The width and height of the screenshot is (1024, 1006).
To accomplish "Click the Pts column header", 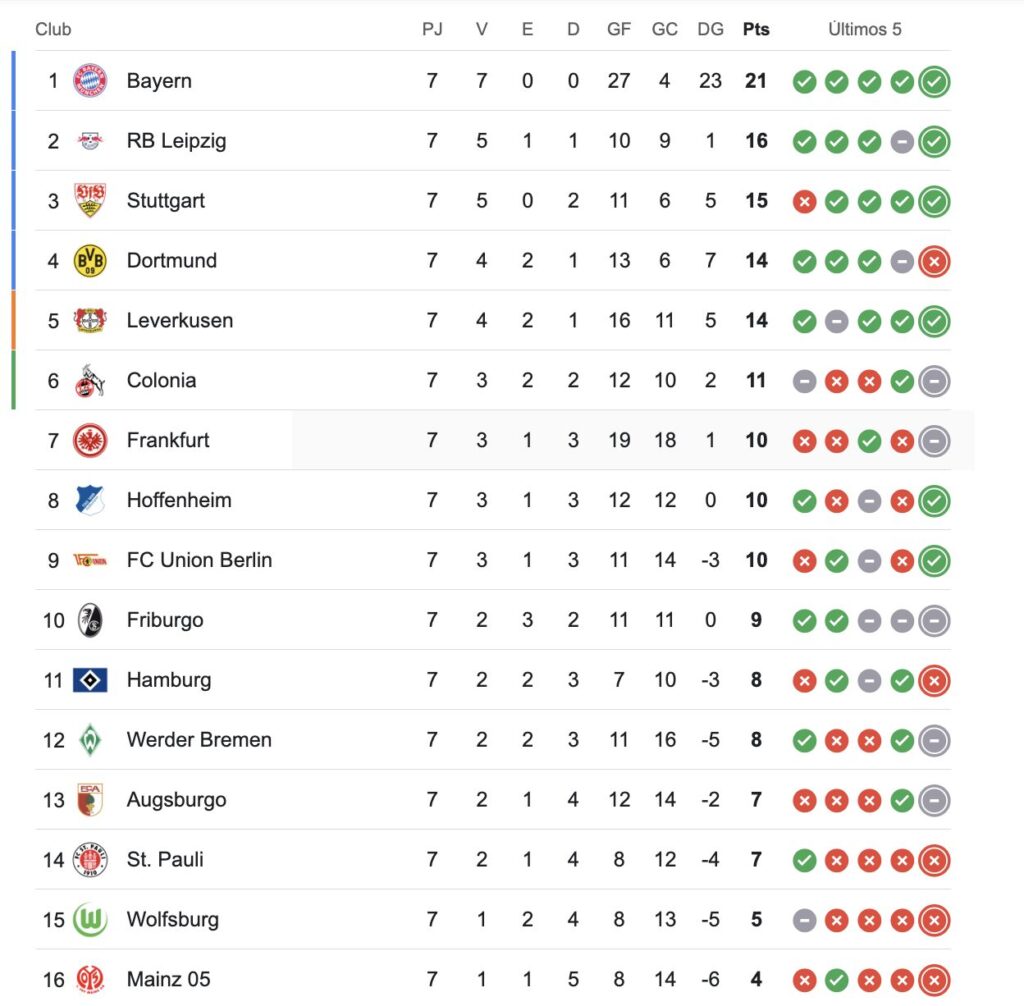I will tap(756, 29).
